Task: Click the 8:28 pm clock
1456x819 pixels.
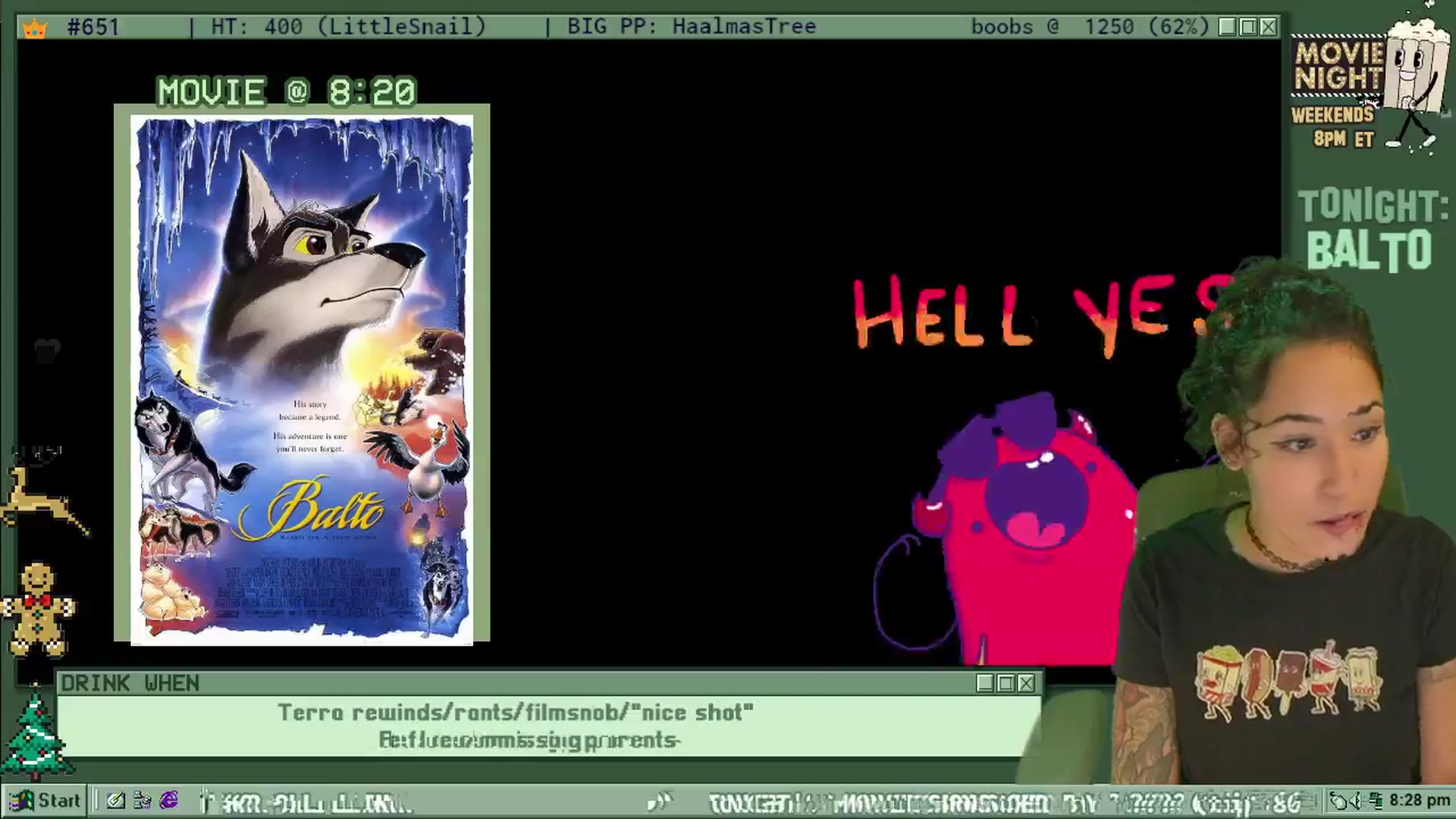Action: [x=1420, y=800]
